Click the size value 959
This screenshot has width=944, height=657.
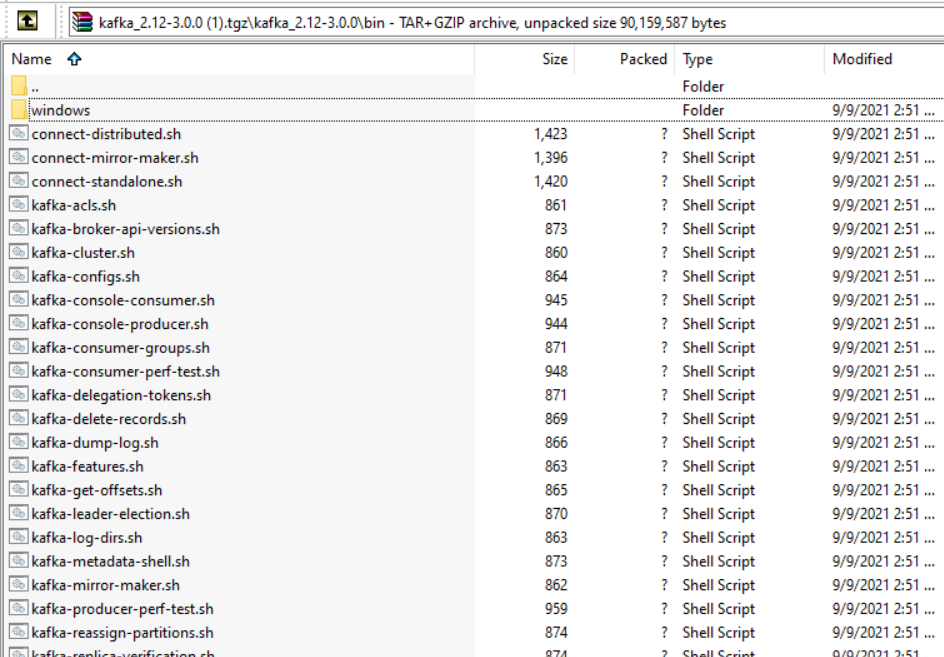click(x=556, y=609)
